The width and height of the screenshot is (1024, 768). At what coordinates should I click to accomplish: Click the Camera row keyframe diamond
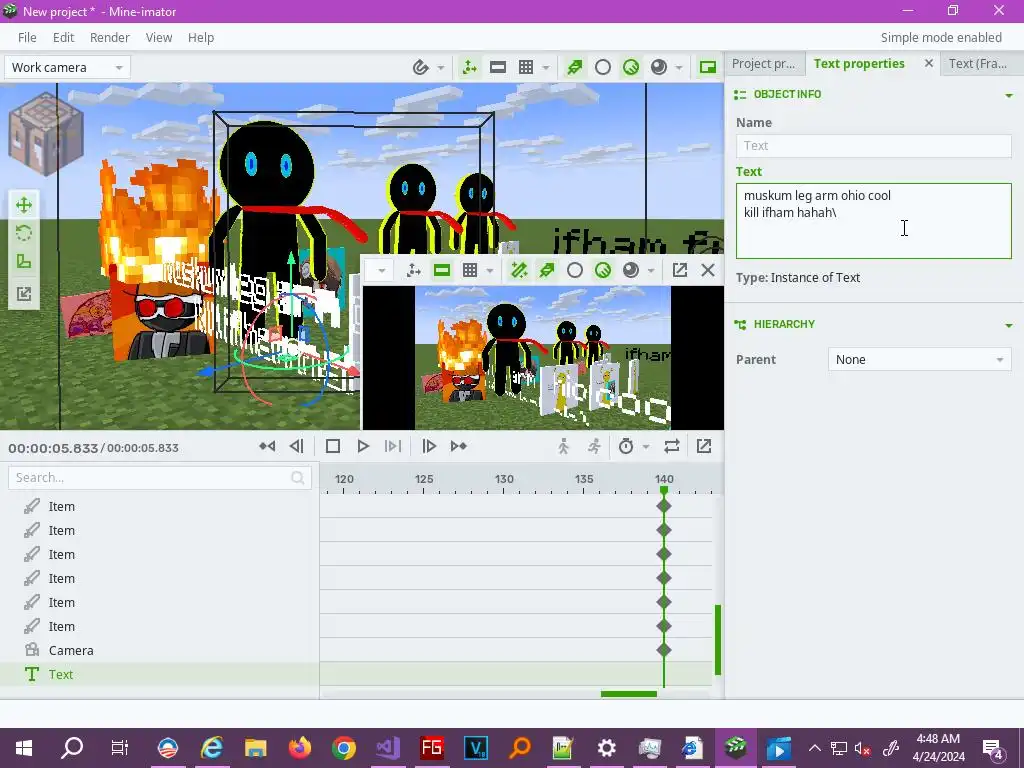[x=664, y=650]
